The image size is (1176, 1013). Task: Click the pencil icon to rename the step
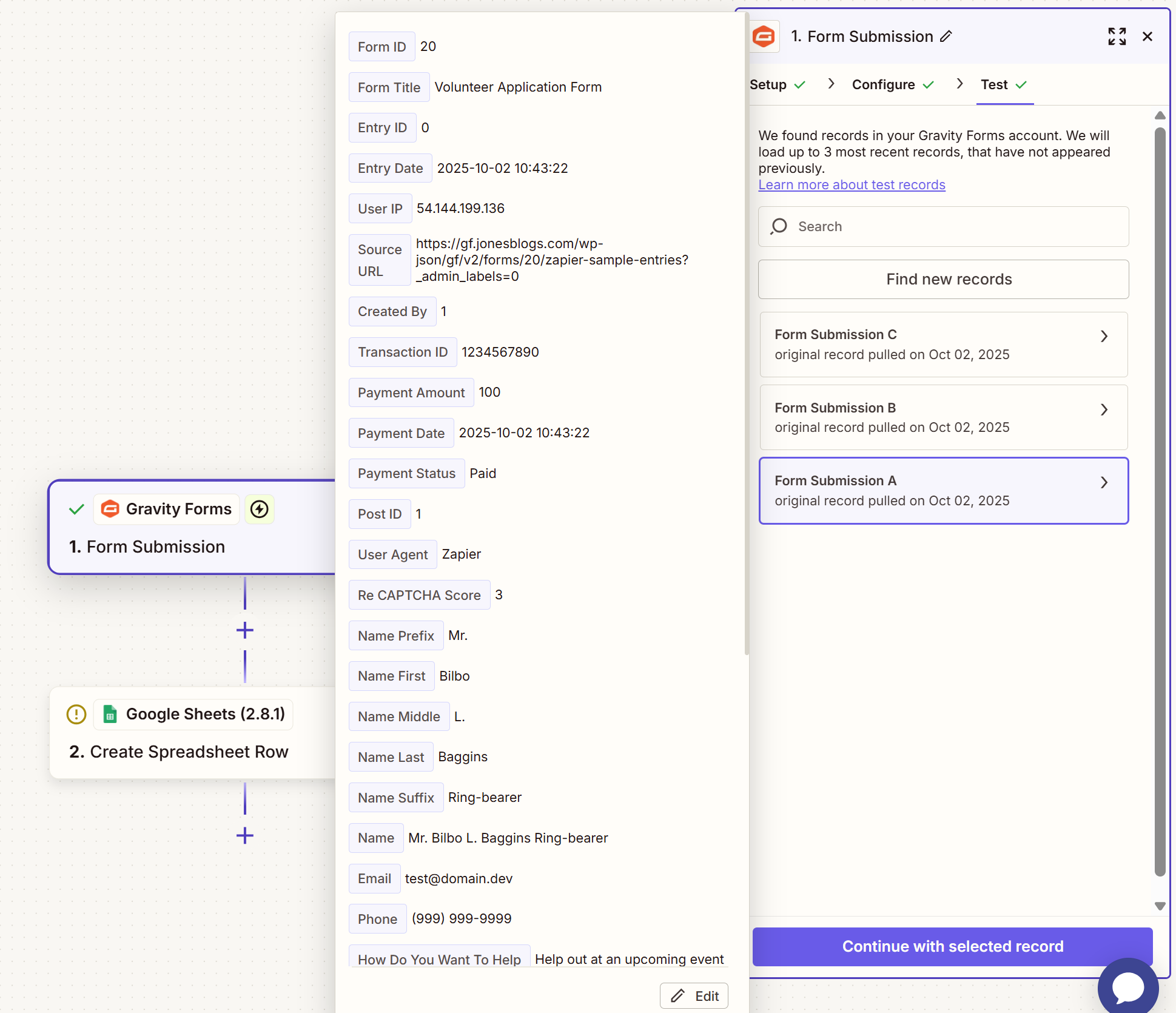pos(946,36)
